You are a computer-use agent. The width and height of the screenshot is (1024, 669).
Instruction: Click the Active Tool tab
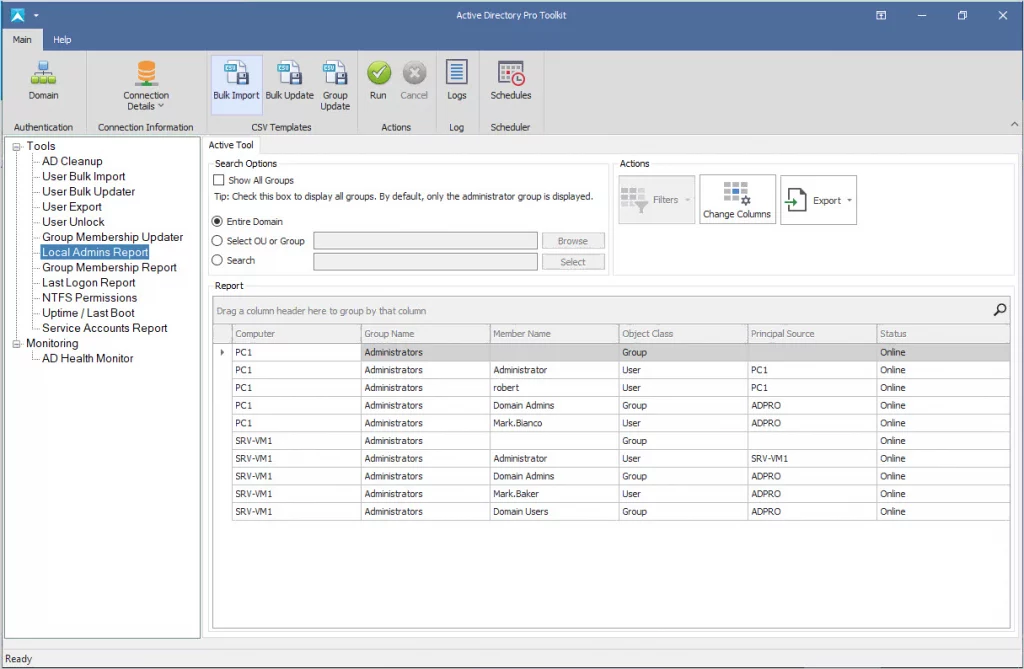point(231,145)
